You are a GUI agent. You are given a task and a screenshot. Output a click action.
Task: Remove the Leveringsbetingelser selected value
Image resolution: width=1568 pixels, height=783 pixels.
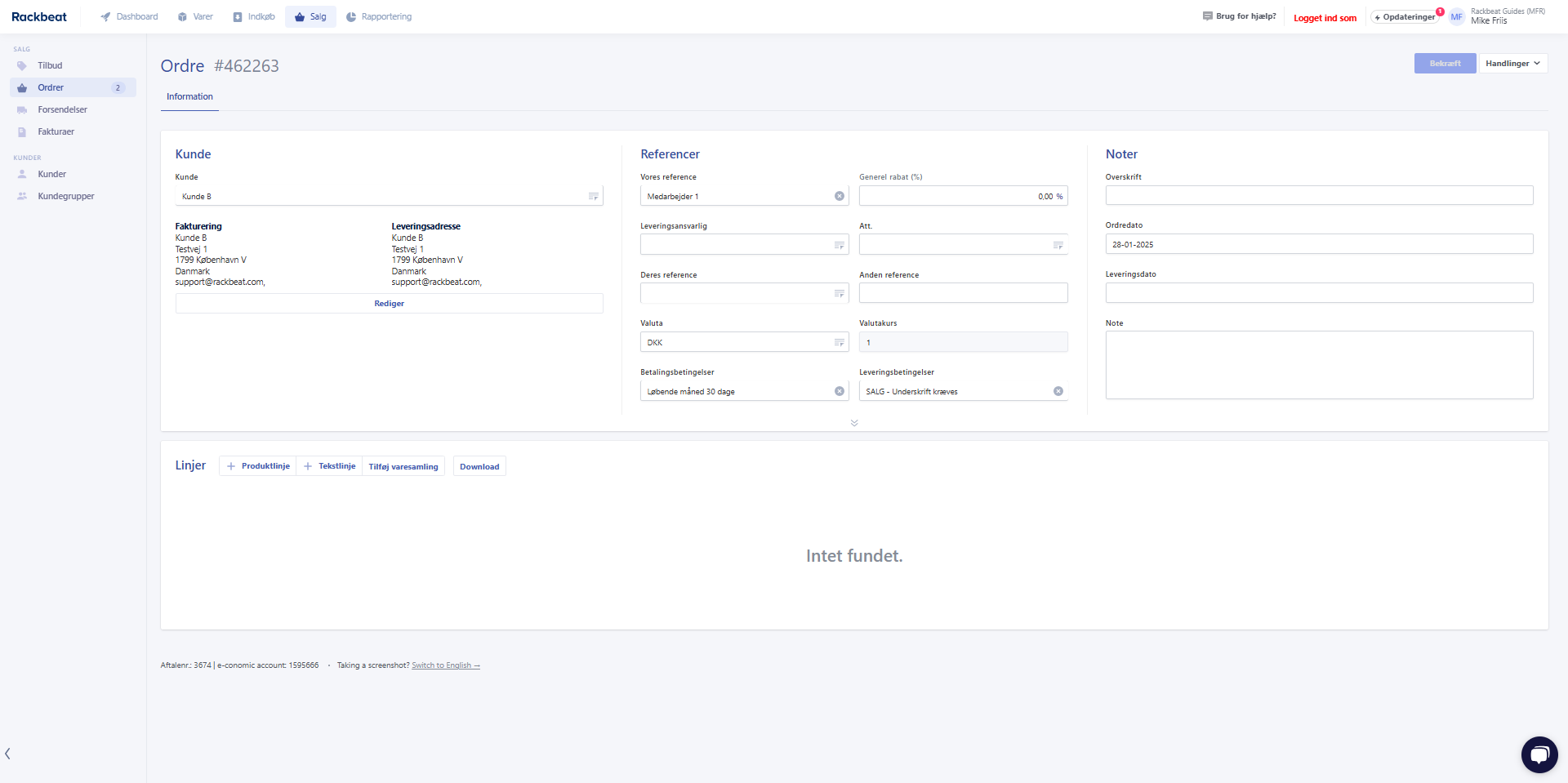[x=1058, y=391]
